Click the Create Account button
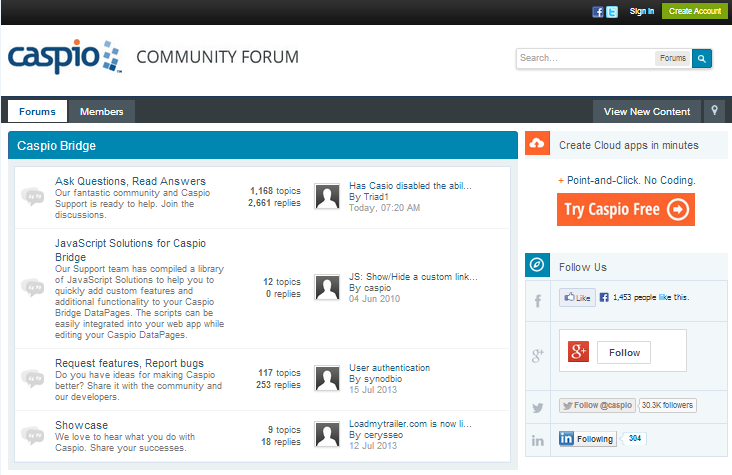 coord(694,11)
